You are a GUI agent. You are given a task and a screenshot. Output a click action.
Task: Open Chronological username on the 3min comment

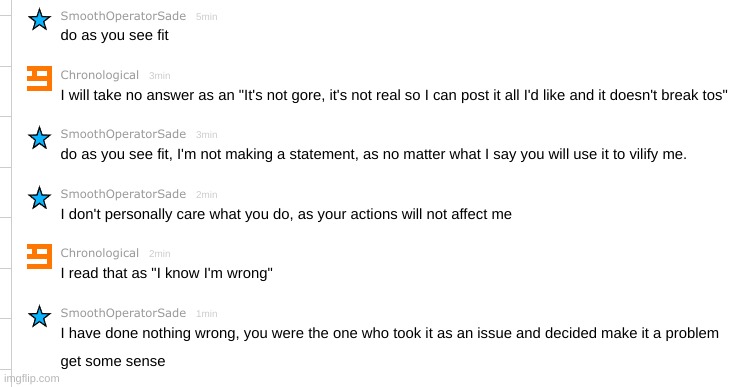[x=100, y=75]
